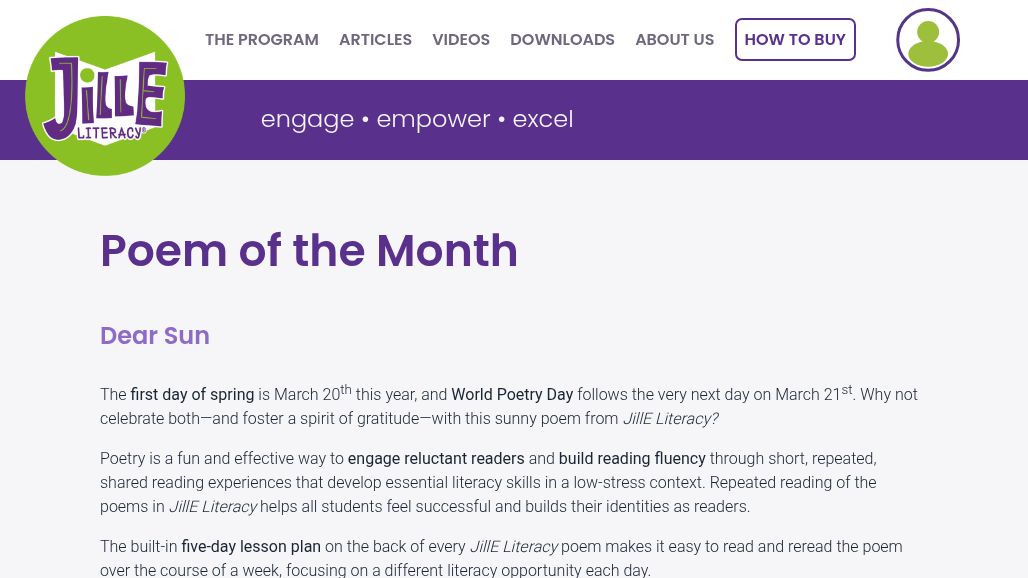
Task: Open the user account profile icon
Action: tap(927, 40)
